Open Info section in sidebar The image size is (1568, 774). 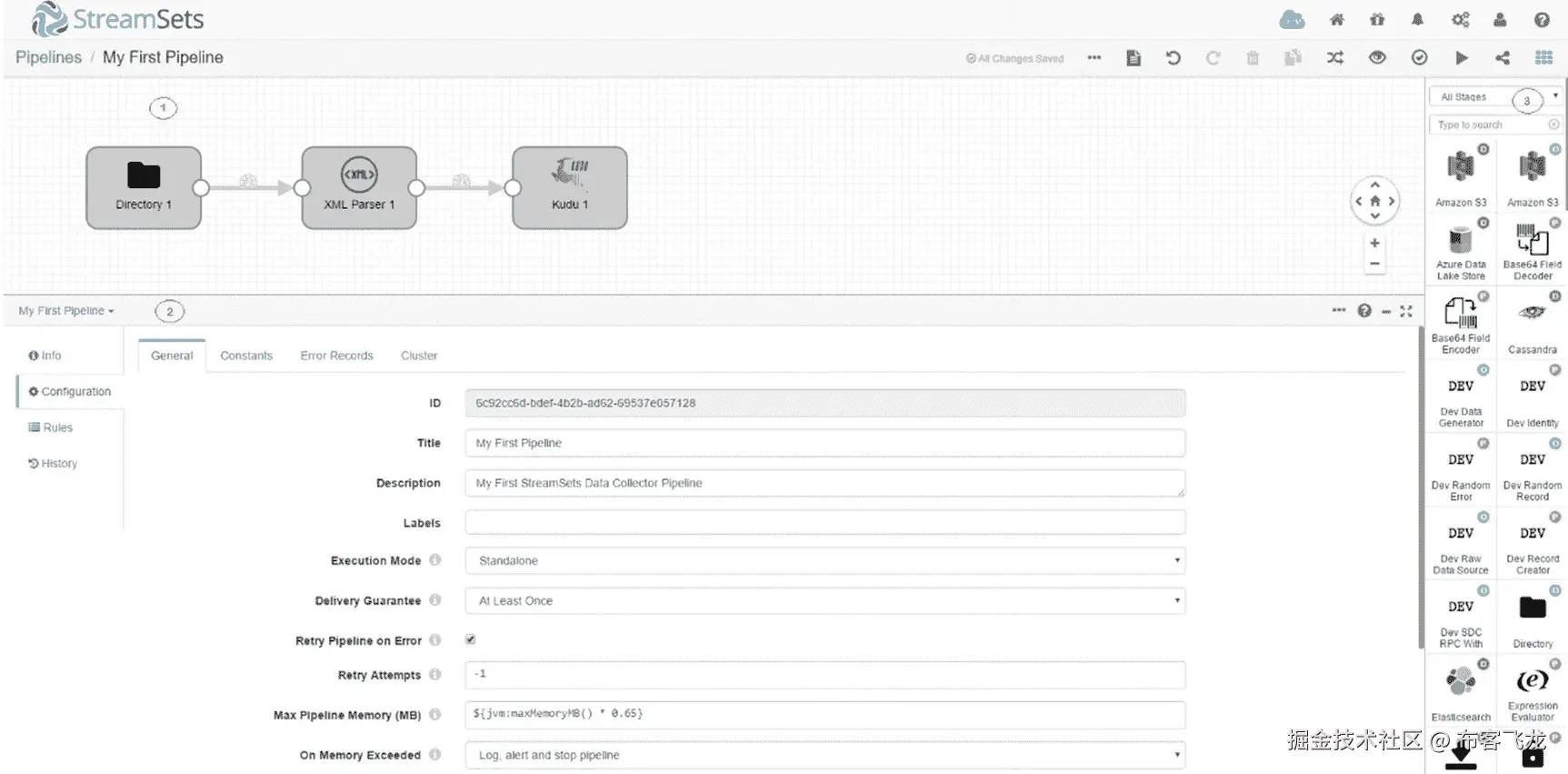(45, 356)
